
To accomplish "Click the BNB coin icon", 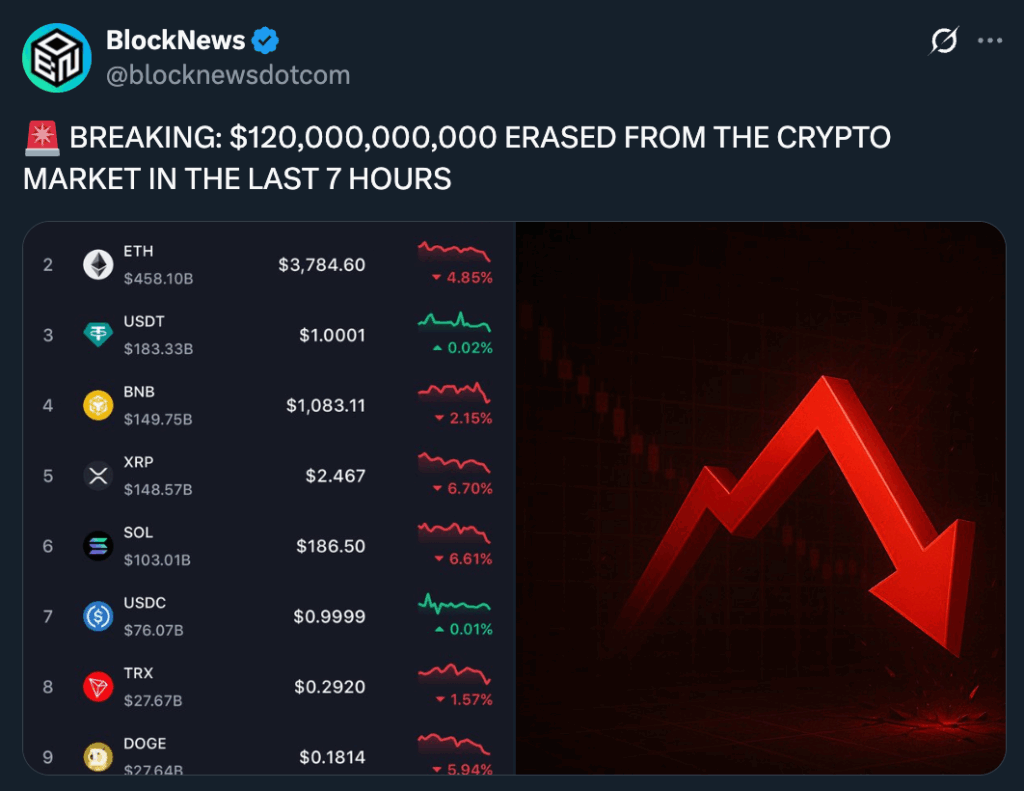I will [98, 405].
